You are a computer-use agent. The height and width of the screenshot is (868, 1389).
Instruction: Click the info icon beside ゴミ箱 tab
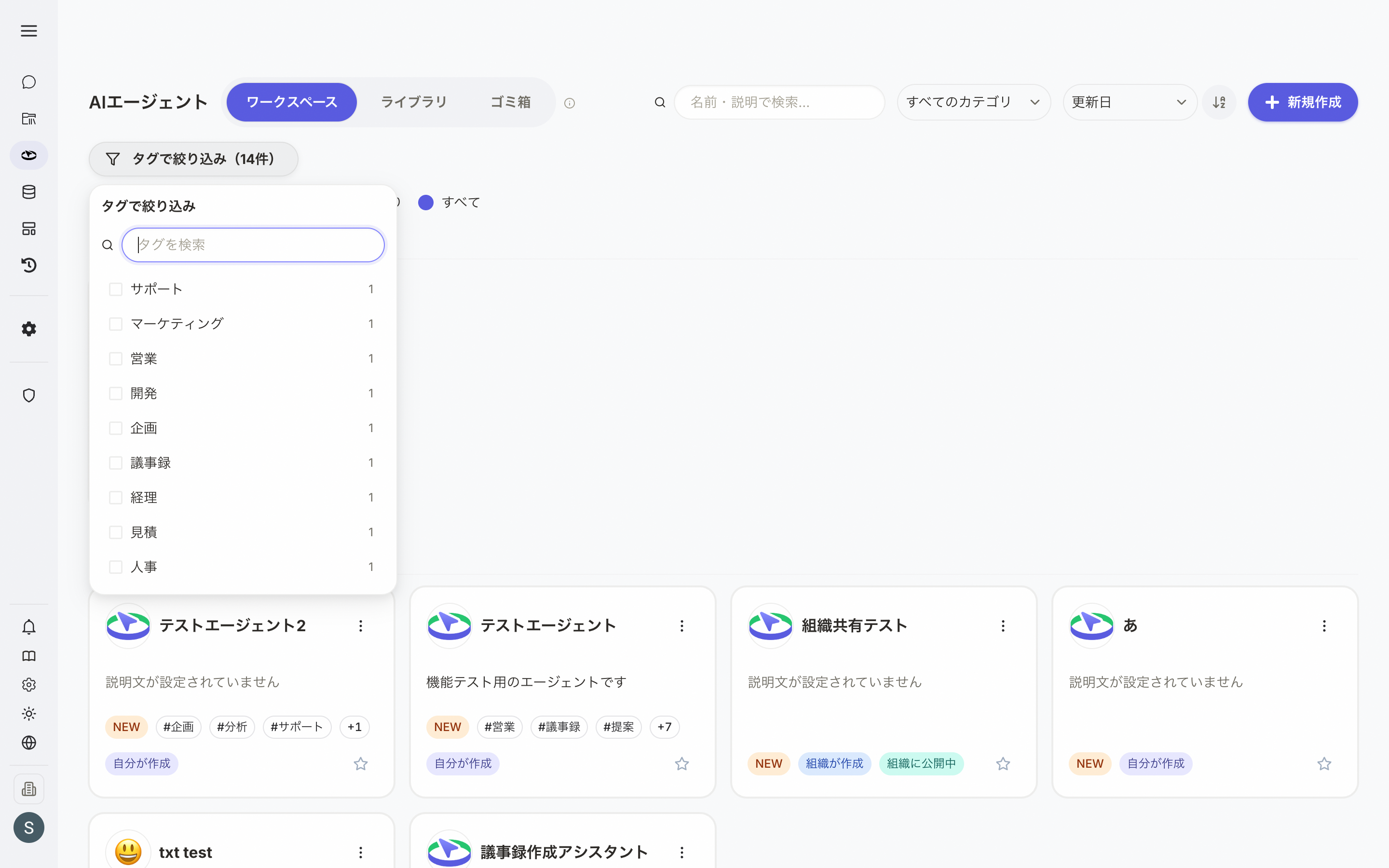(570, 103)
